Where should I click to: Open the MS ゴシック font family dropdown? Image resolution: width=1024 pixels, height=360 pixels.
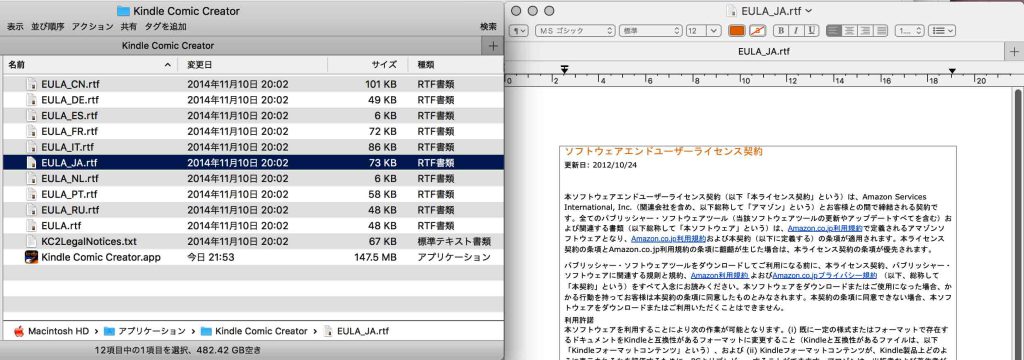pyautogui.click(x=575, y=31)
